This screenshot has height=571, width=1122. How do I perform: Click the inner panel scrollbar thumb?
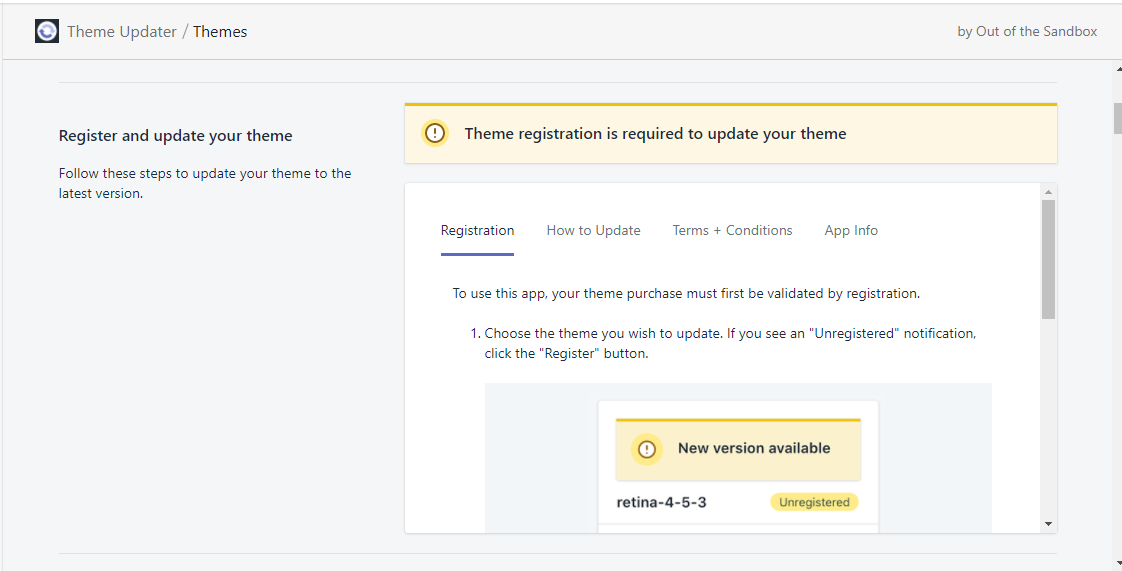pyautogui.click(x=1048, y=260)
